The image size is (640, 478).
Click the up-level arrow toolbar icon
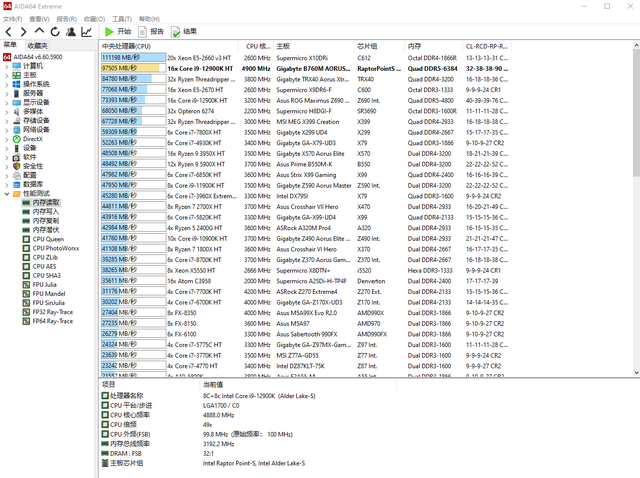[x=39, y=31]
